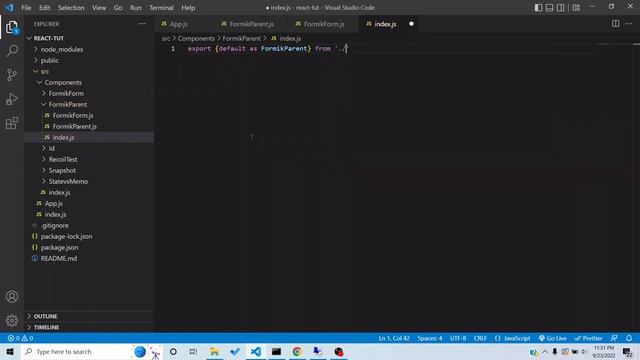The height and width of the screenshot is (360, 640).
Task: Change line ending via CRLF
Action: click(x=480, y=338)
